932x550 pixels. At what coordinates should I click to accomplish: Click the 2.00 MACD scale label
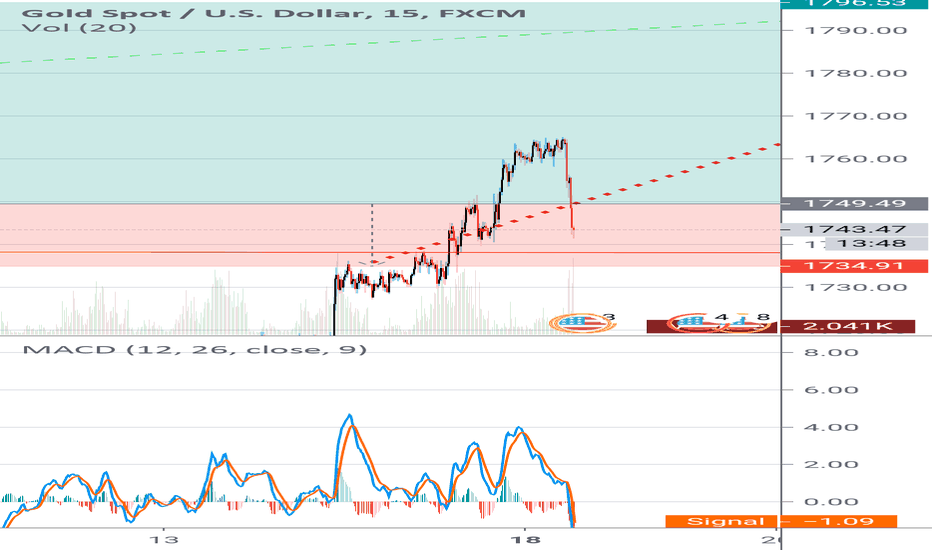831,464
